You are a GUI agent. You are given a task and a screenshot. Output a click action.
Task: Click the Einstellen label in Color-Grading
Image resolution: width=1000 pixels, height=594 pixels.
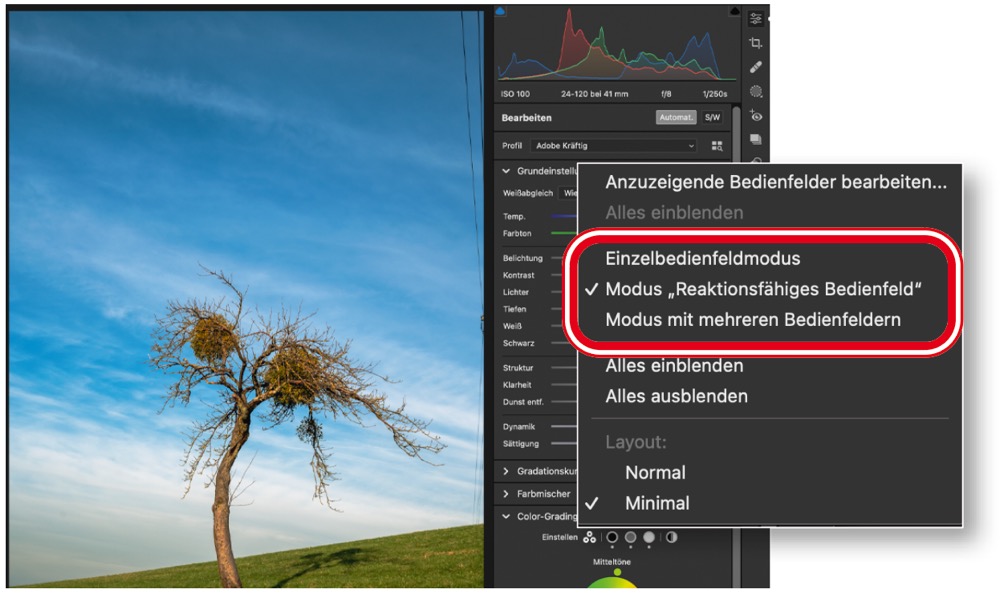(559, 537)
